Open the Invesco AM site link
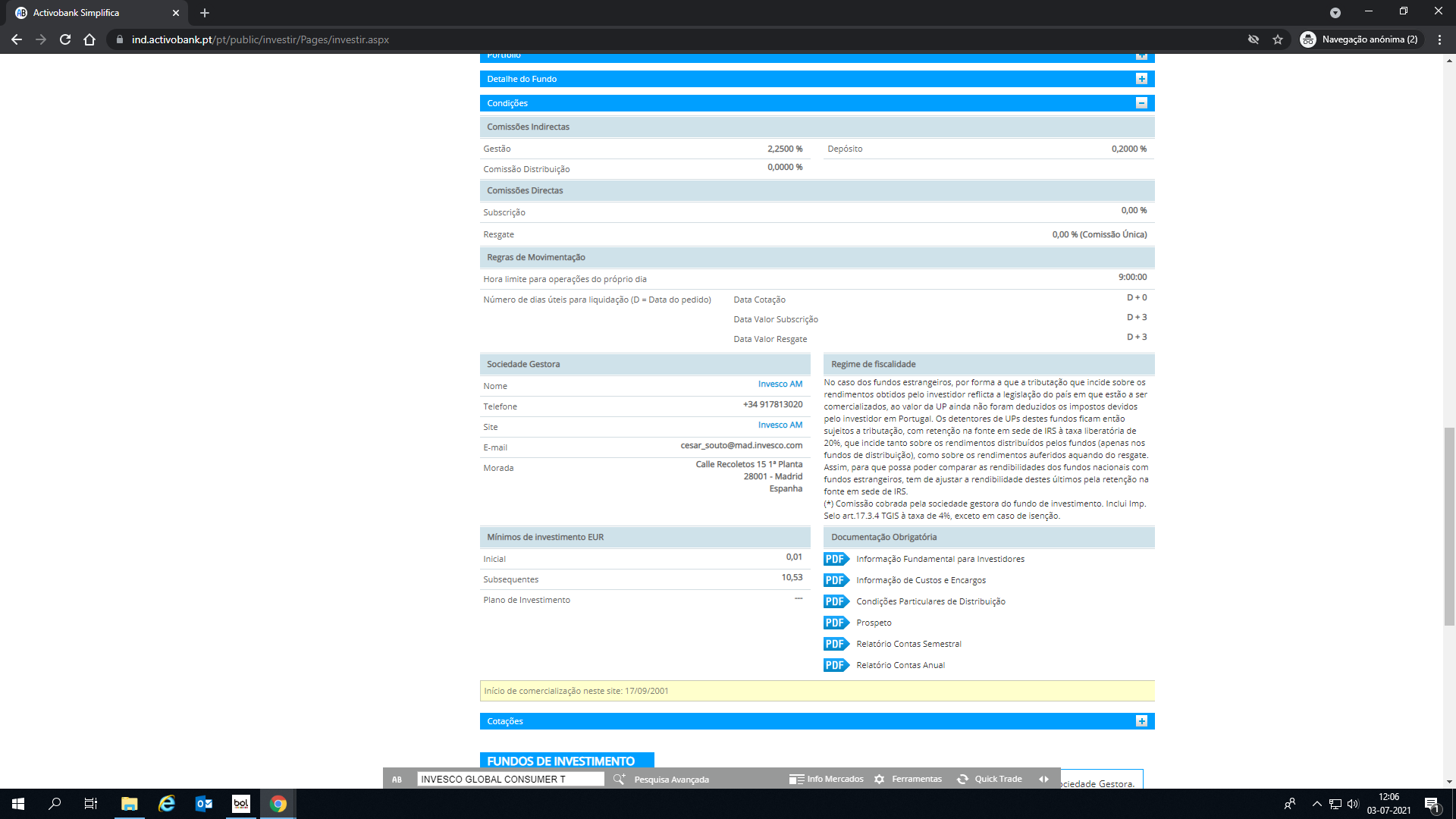 pos(780,425)
